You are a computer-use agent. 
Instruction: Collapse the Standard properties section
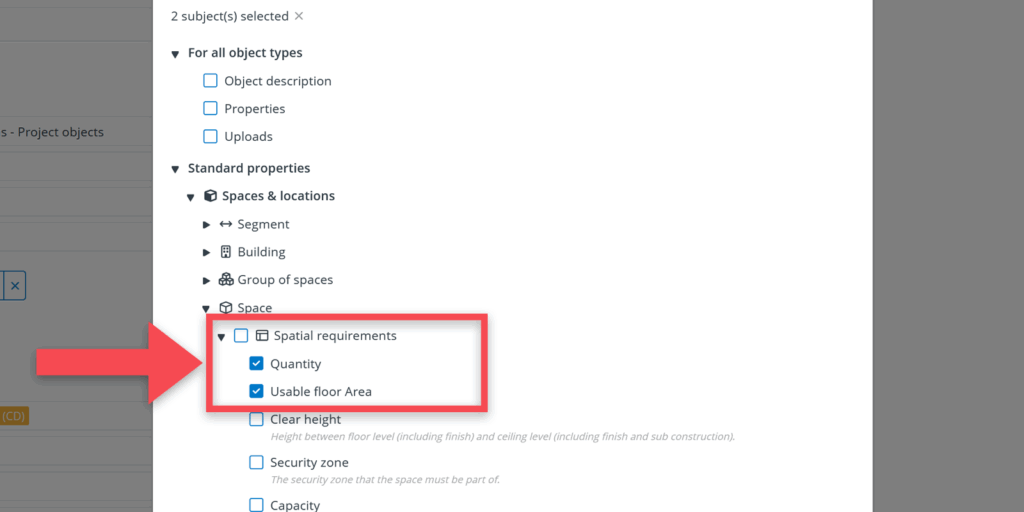click(x=175, y=169)
